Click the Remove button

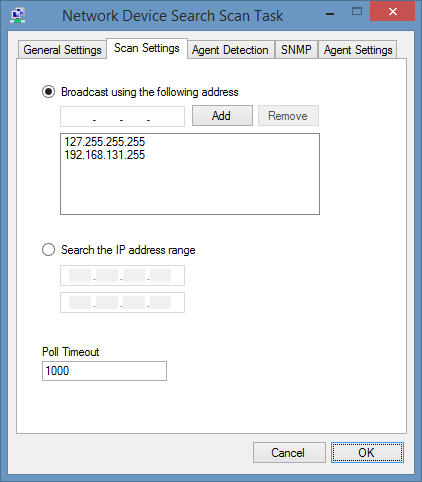point(288,116)
